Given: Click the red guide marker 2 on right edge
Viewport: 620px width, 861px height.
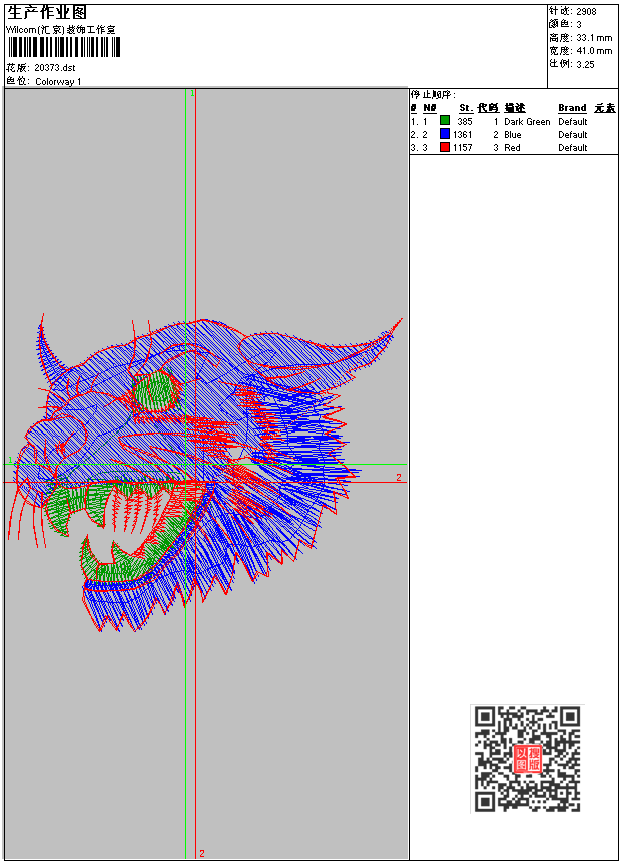Looking at the screenshot, I should pyautogui.click(x=399, y=477).
